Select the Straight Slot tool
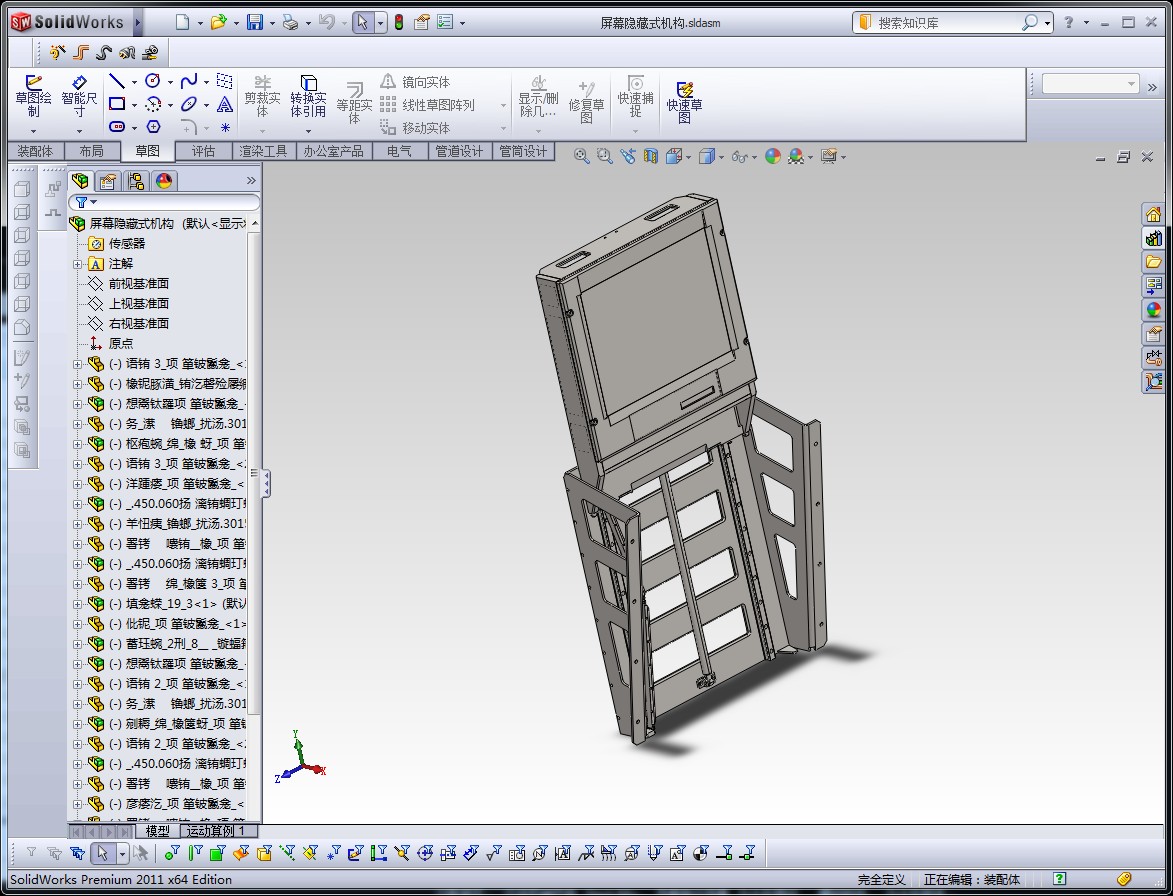The image size is (1173, 896). point(117,126)
